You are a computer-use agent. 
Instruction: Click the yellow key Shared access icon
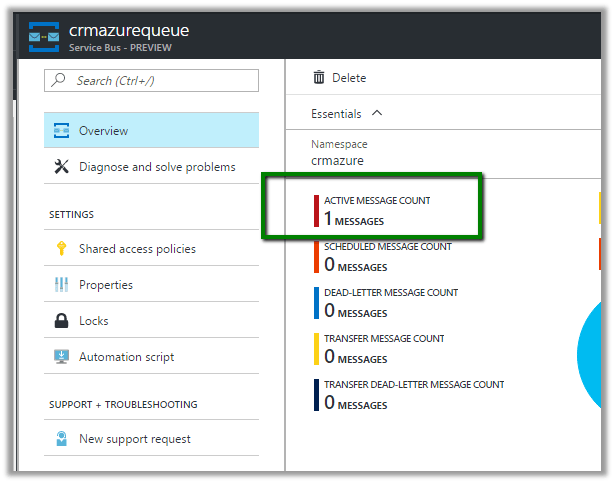pyautogui.click(x=61, y=248)
